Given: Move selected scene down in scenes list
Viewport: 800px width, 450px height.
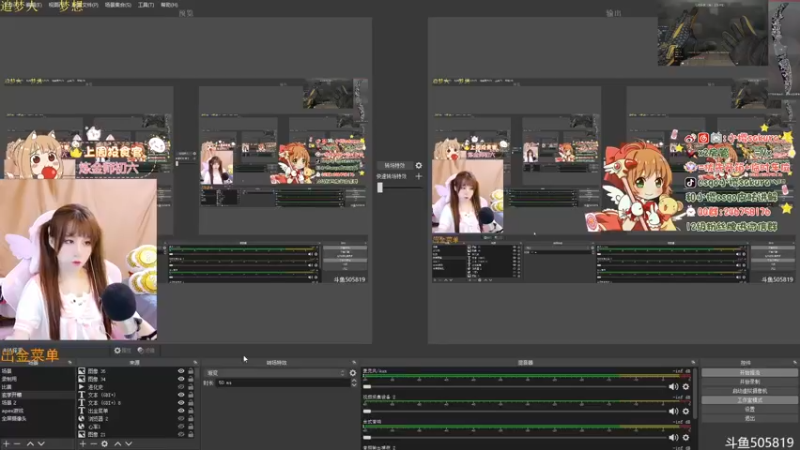Looking at the screenshot, I should (x=41, y=444).
